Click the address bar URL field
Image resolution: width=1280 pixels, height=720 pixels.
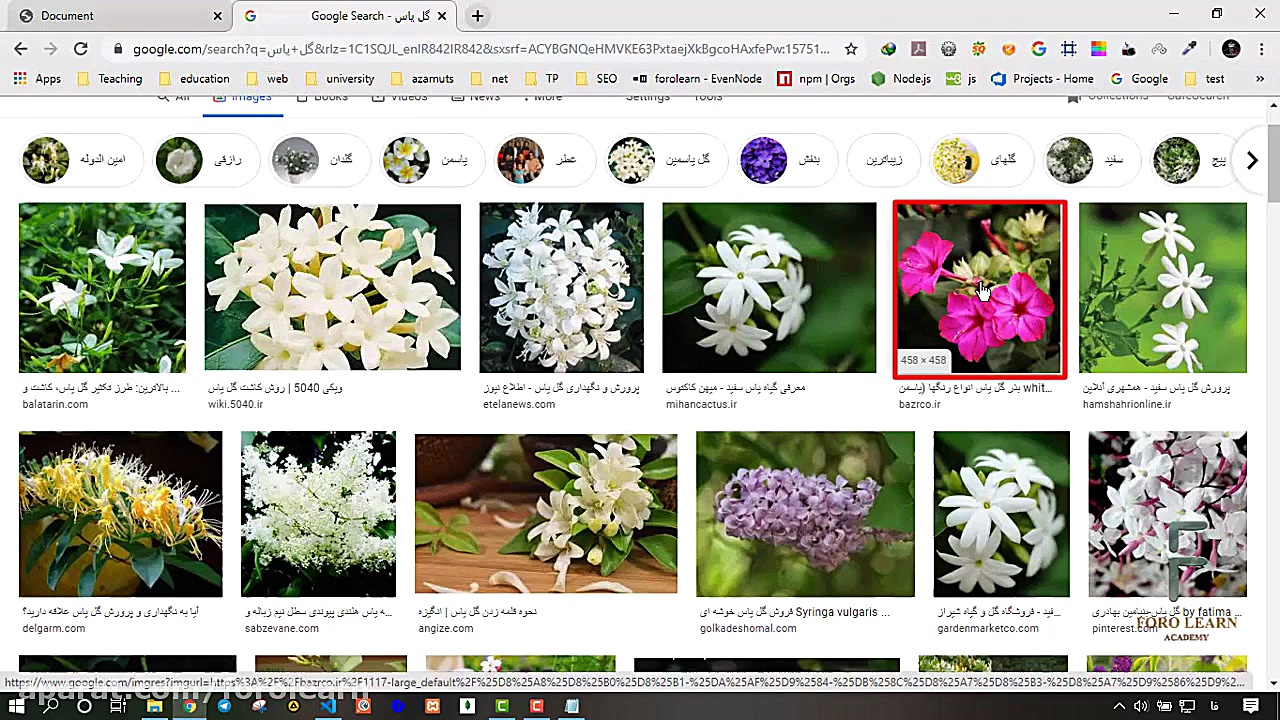point(480,49)
